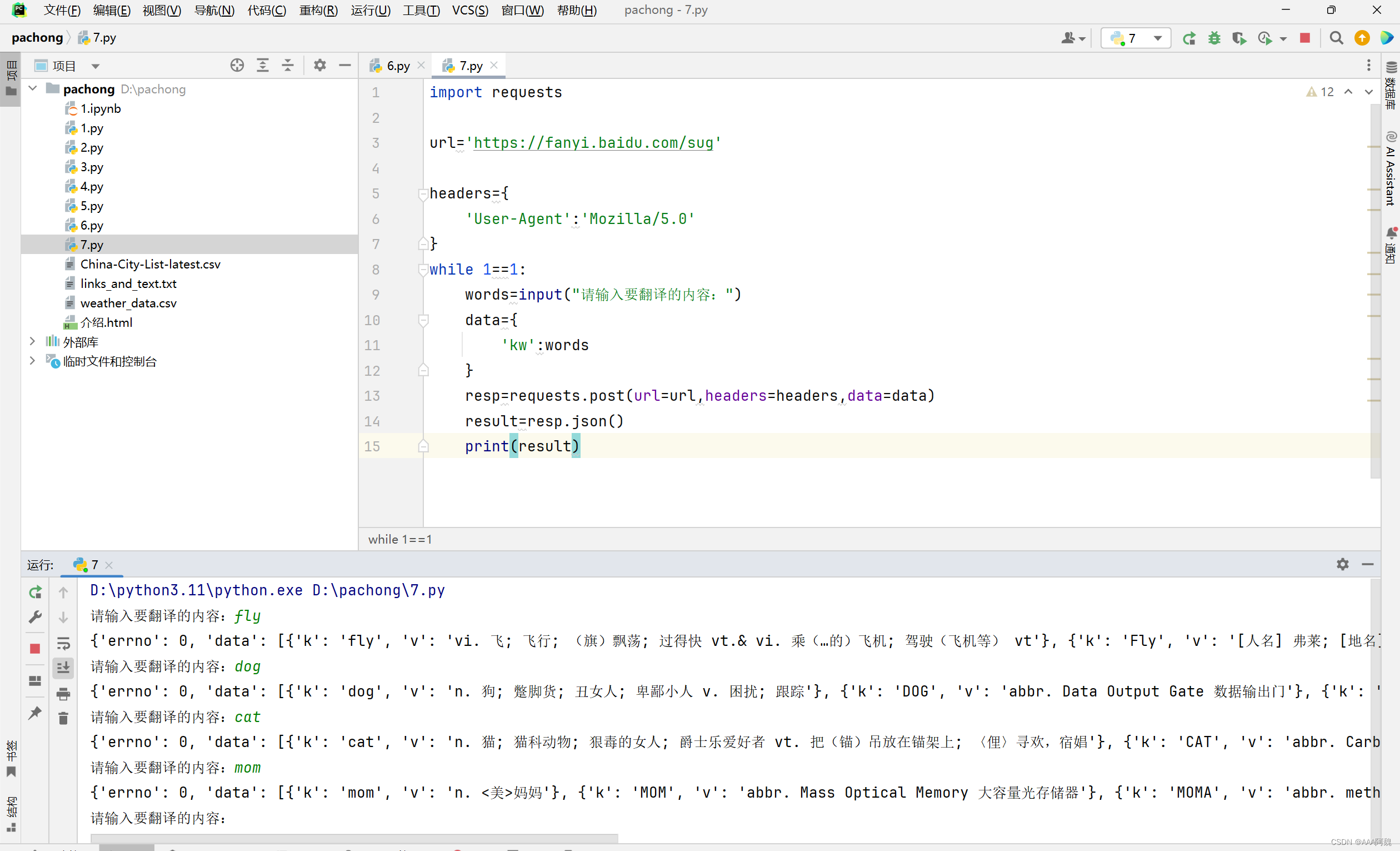Open the user account icon menu
1400x851 pixels.
(1073, 38)
